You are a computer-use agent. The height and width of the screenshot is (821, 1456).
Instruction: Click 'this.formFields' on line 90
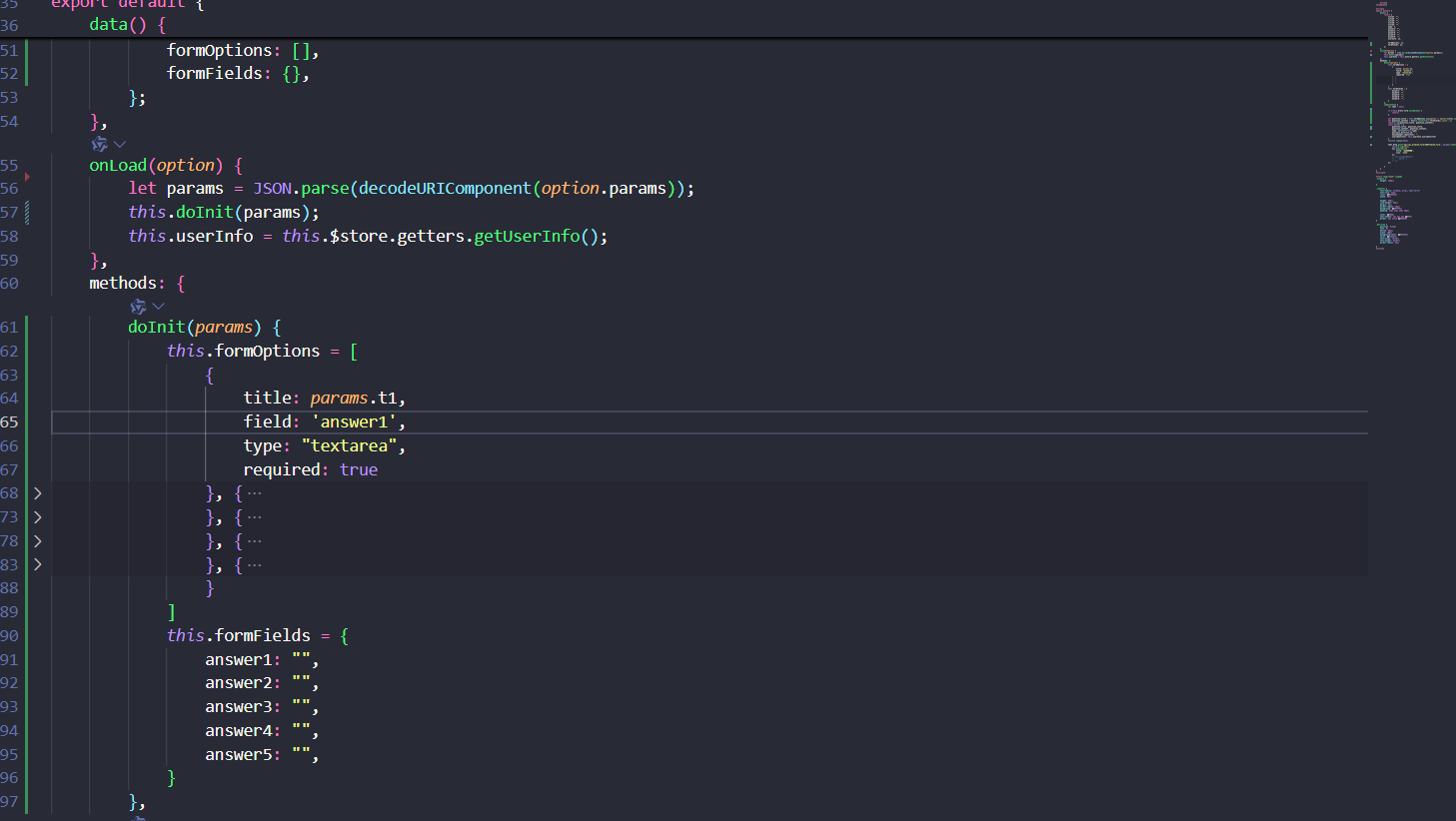239,636
